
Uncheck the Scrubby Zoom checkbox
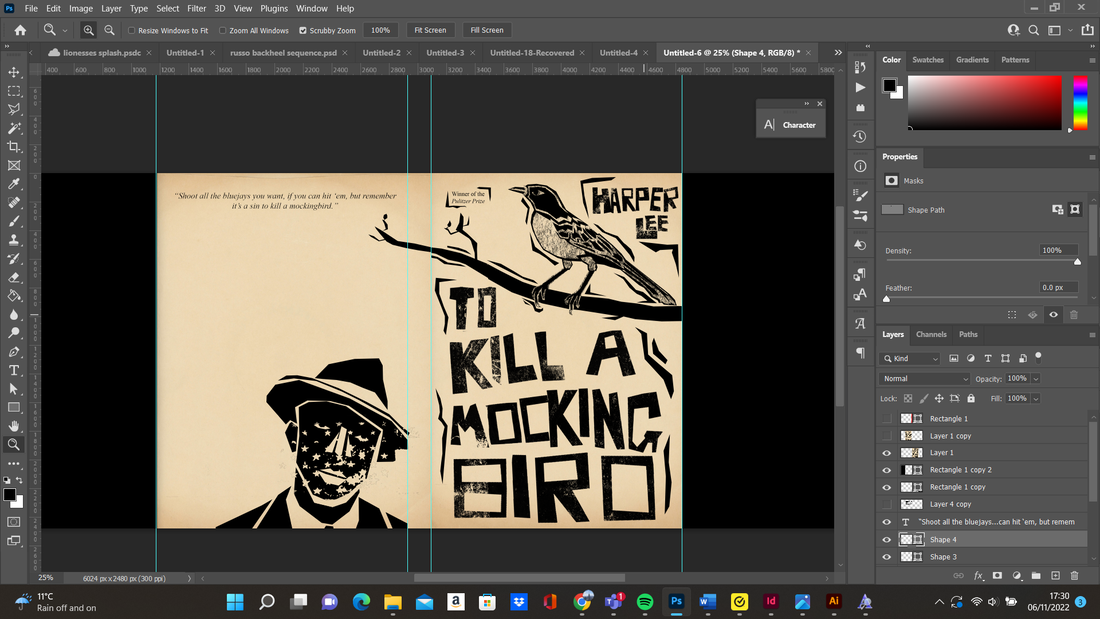(303, 31)
